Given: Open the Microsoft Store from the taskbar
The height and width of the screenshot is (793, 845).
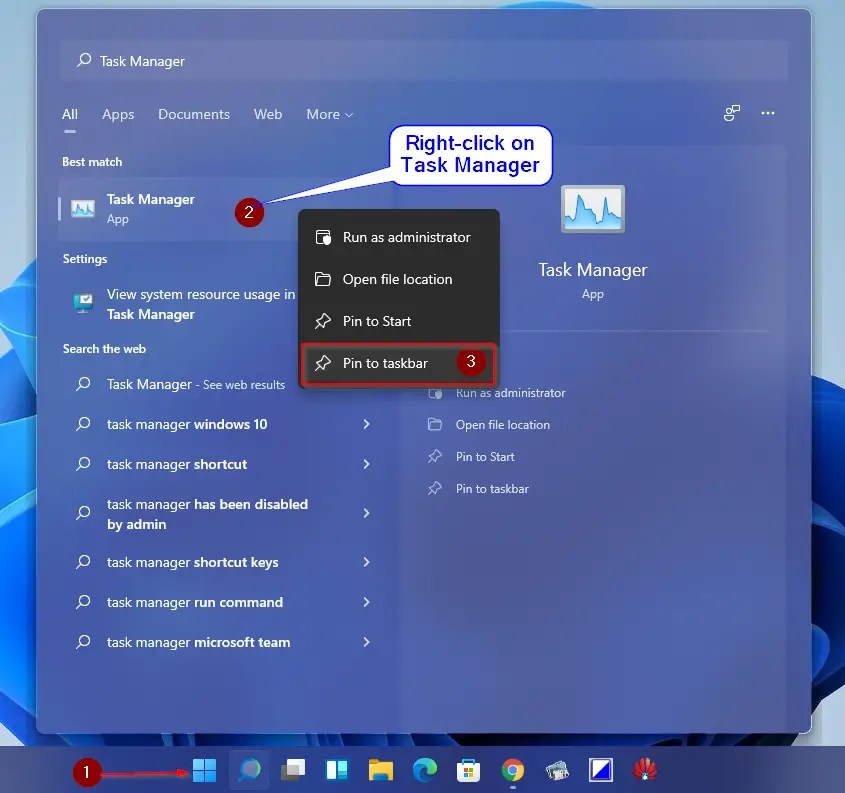Looking at the screenshot, I should [x=469, y=770].
